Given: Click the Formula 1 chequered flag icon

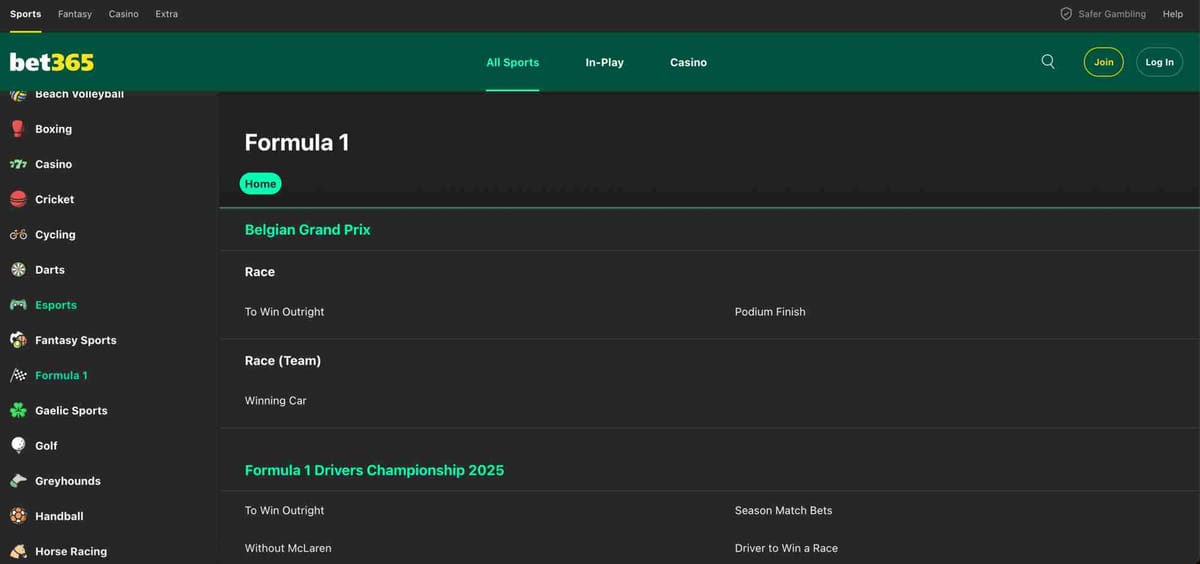Looking at the screenshot, I should point(18,375).
